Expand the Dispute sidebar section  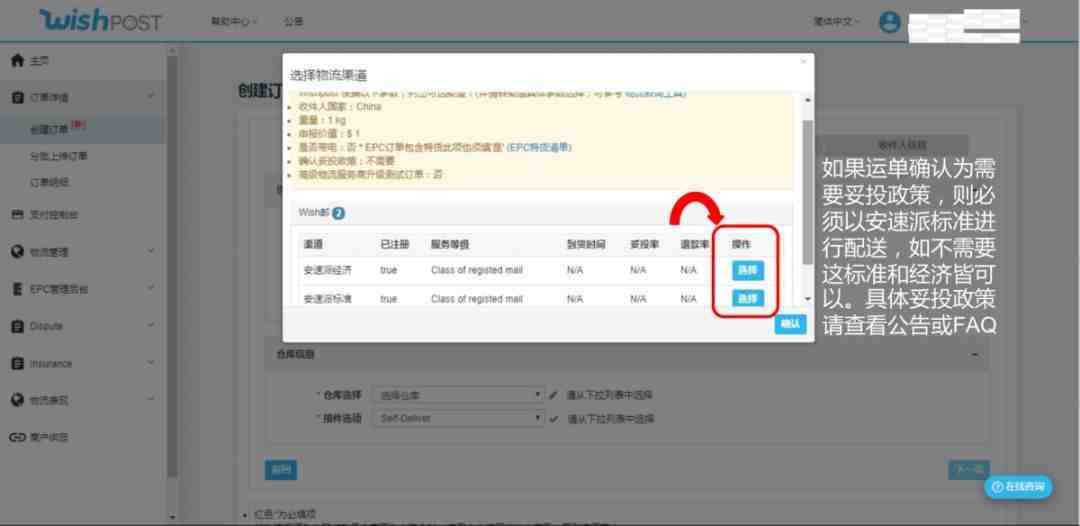(x=151, y=326)
